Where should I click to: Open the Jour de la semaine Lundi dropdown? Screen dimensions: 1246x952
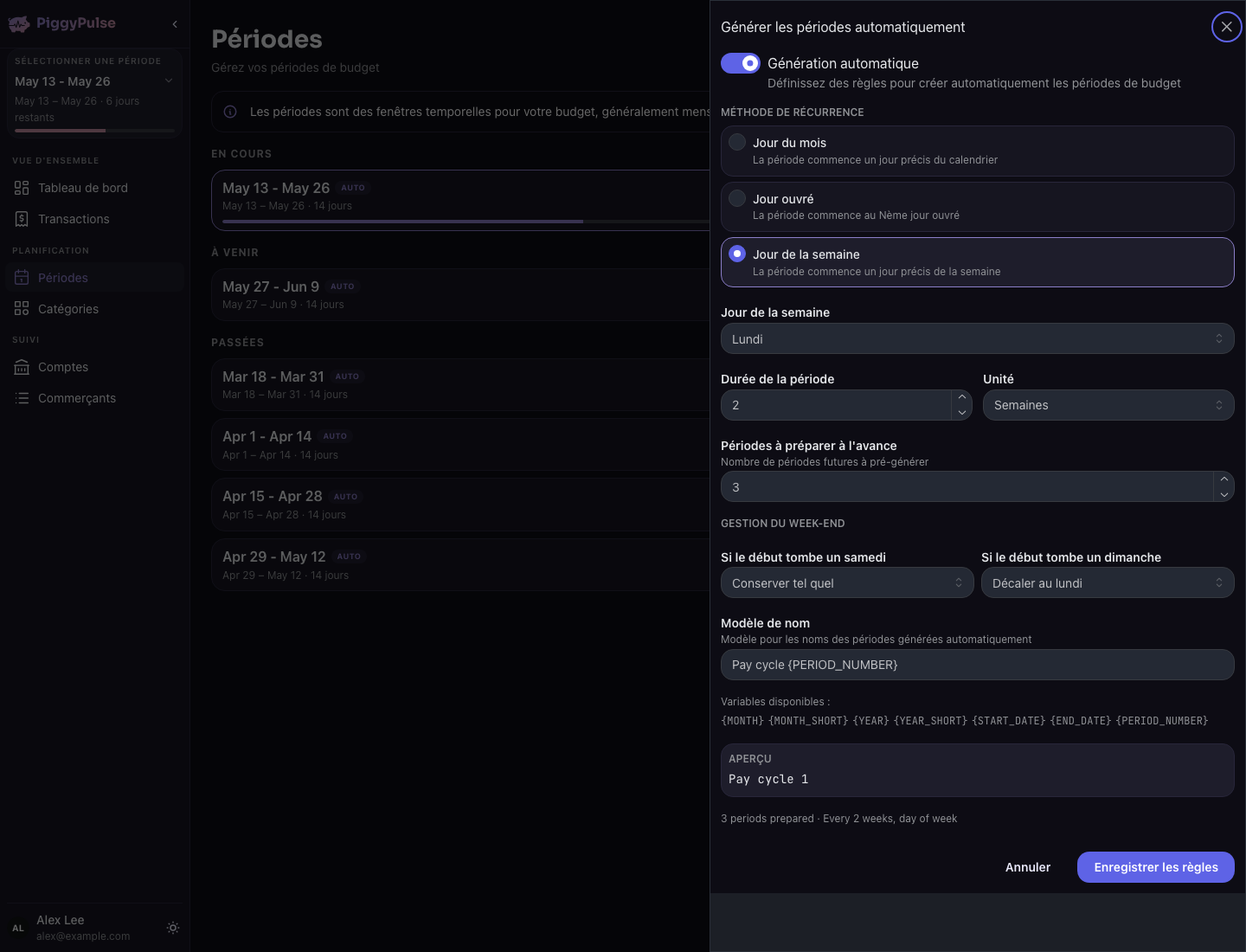[x=977, y=338]
